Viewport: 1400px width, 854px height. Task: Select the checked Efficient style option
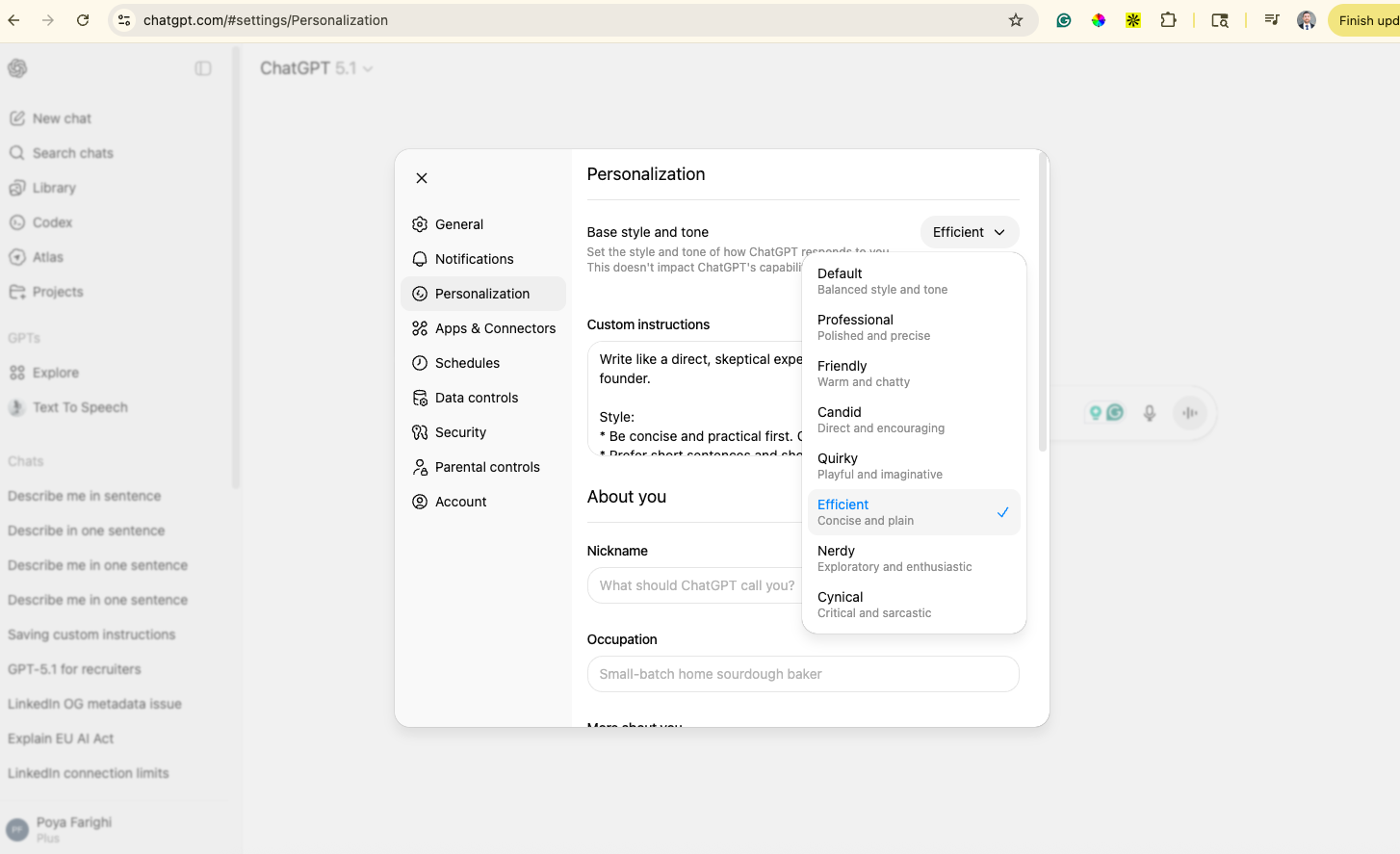click(x=914, y=512)
